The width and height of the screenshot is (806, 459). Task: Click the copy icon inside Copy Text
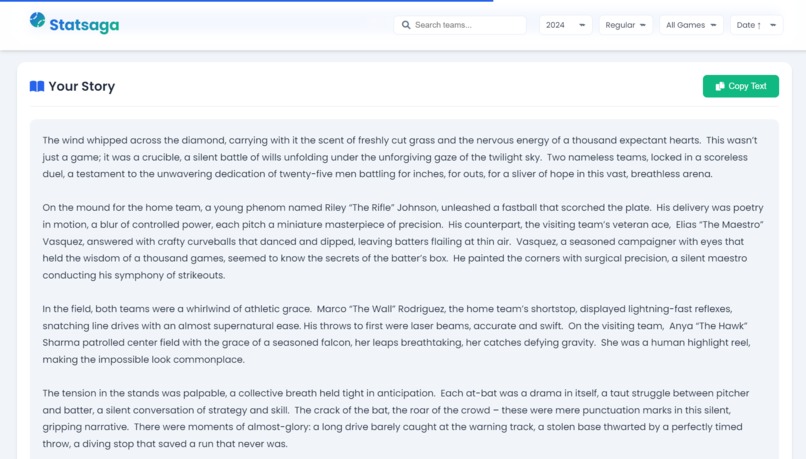[720, 86]
